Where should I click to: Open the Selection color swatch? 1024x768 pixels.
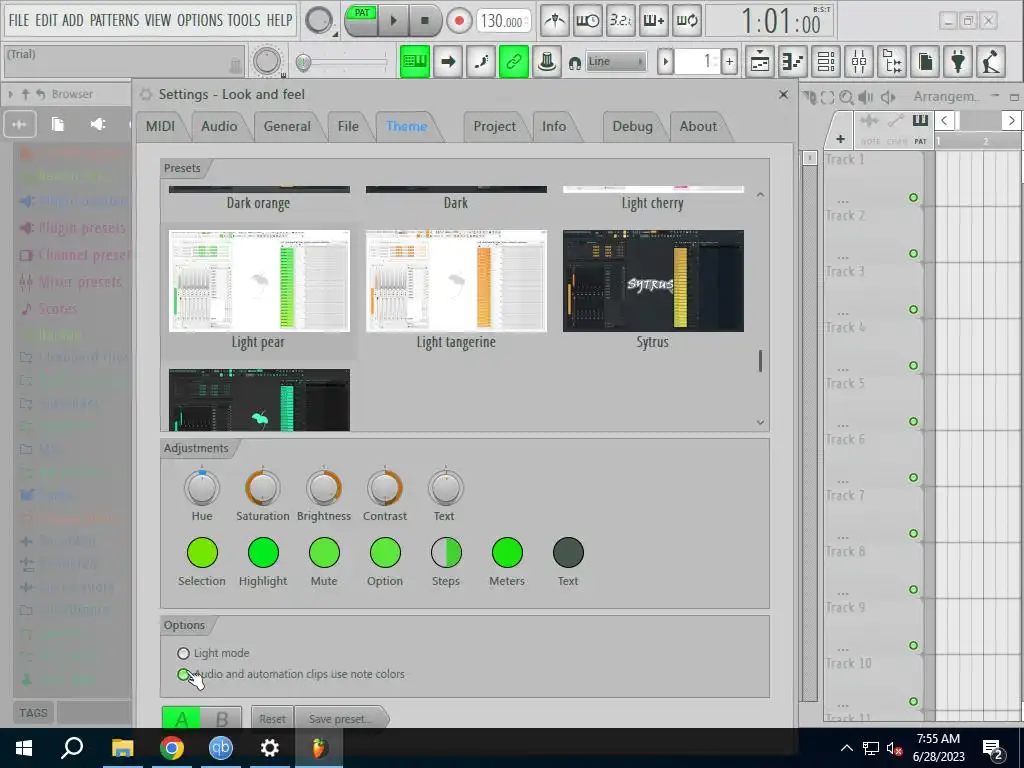(x=202, y=552)
